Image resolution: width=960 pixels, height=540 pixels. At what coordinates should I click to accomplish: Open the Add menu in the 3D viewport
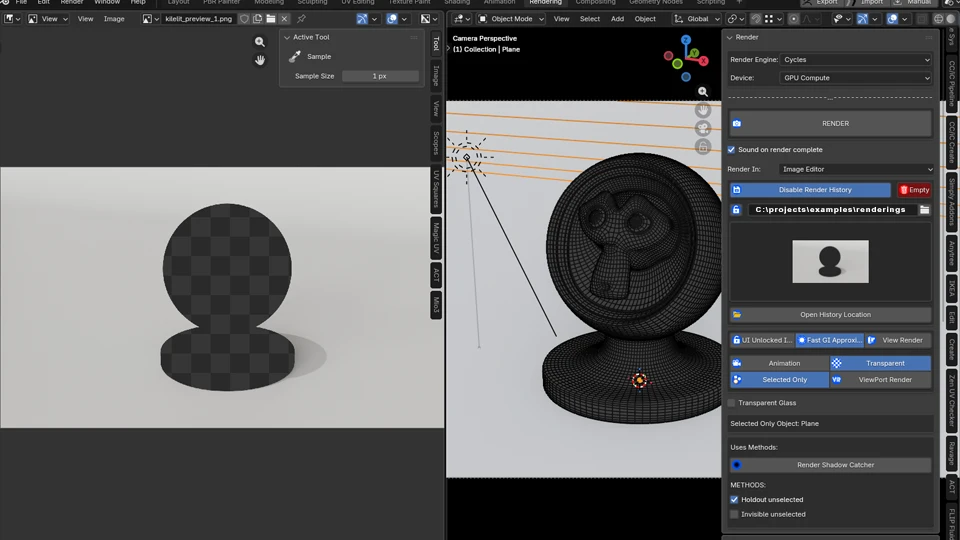click(x=617, y=19)
